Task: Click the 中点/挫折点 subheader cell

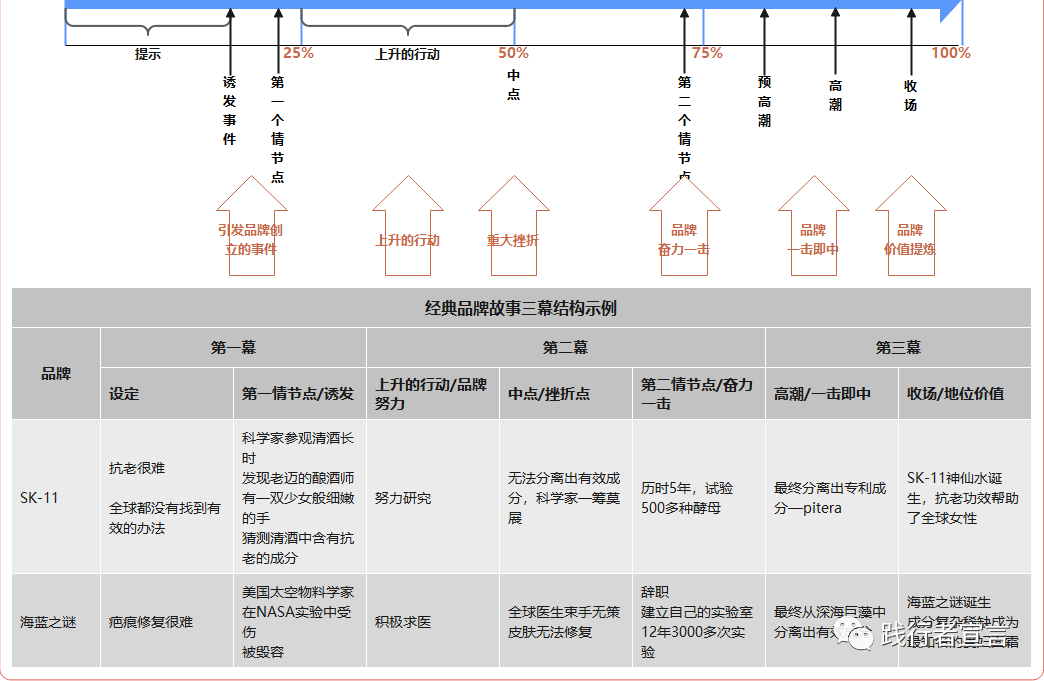Action: (565, 393)
